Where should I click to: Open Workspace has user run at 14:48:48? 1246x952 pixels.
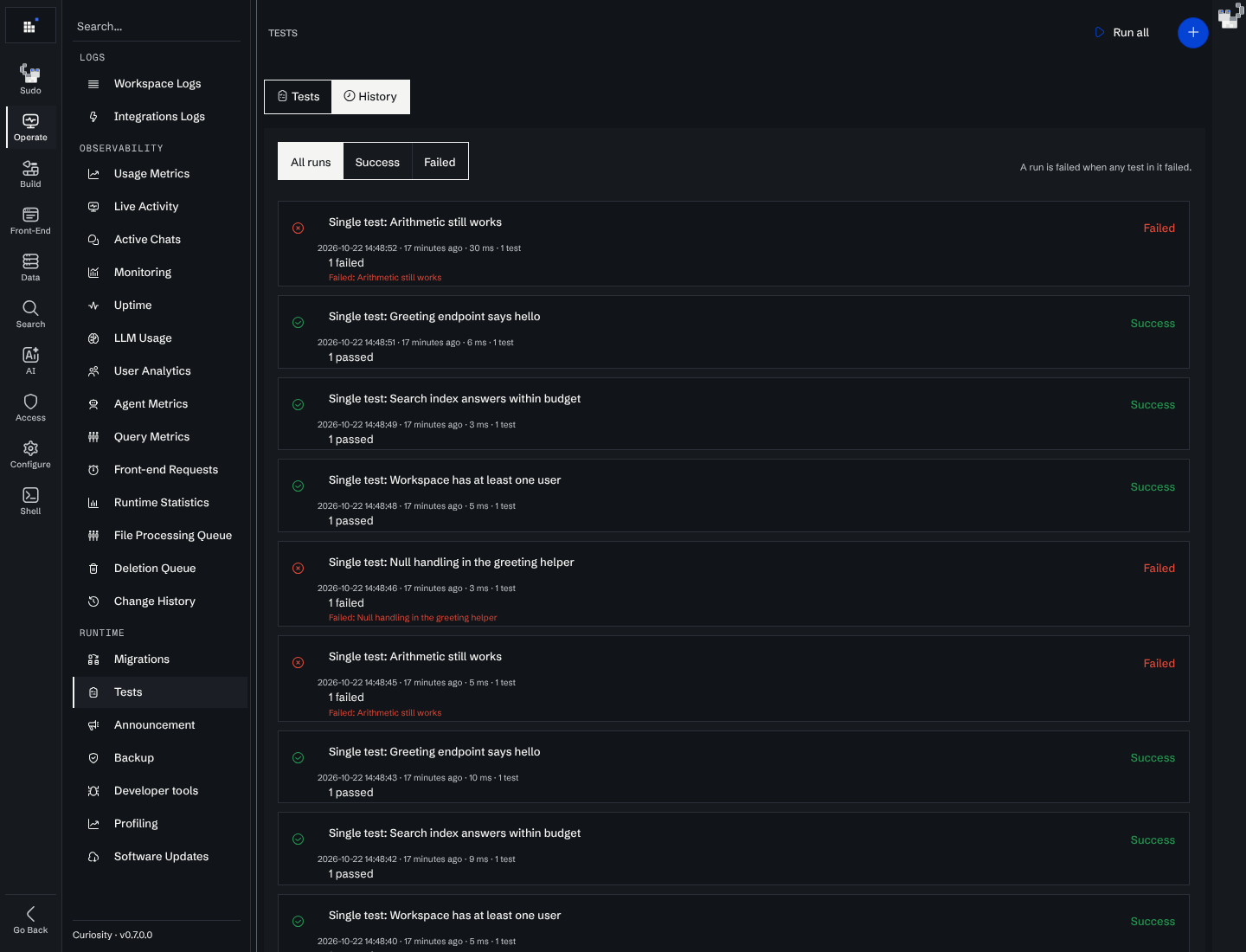click(x=733, y=496)
